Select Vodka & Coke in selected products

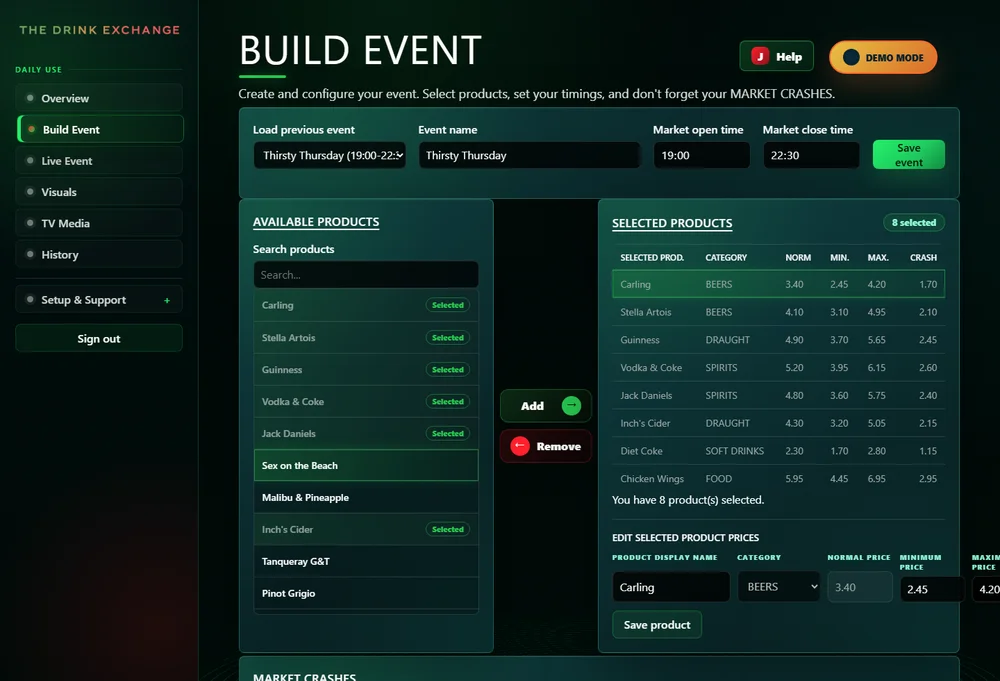pos(778,367)
